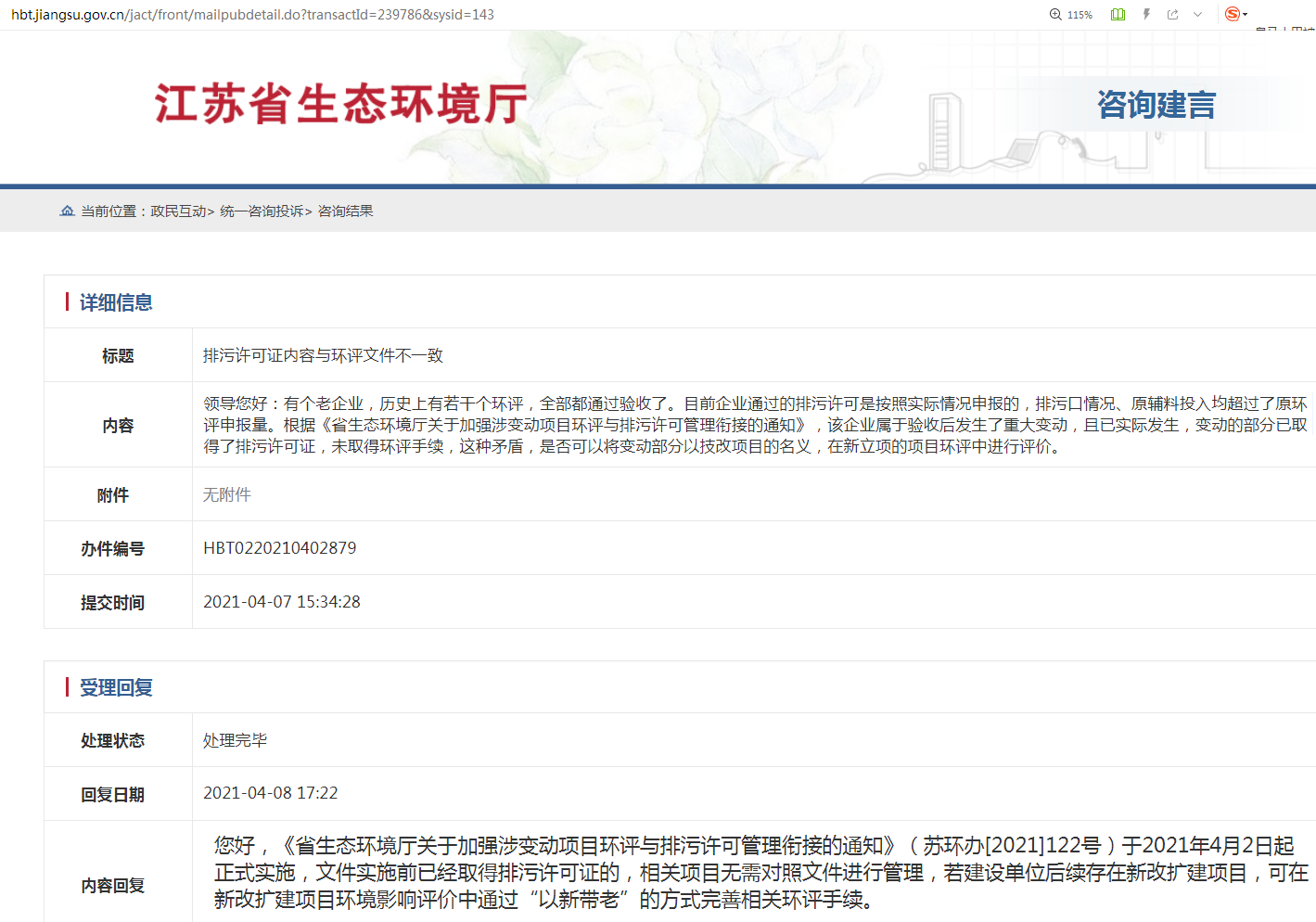This screenshot has width=1316, height=922.
Task: Click the 受理回复 section header
Action: pyautogui.click(x=116, y=687)
